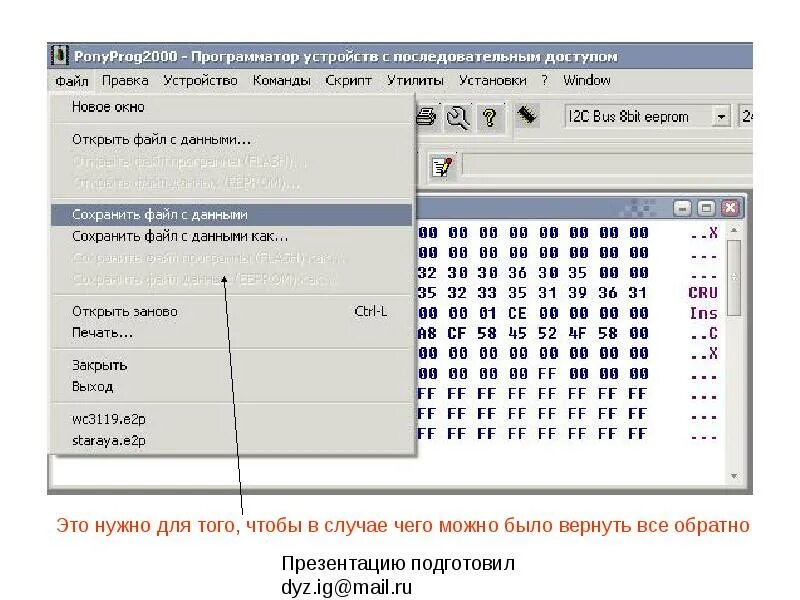Click the CRU text in ASCII column
Image resolution: width=800 pixels, height=600 pixels.
point(703,293)
